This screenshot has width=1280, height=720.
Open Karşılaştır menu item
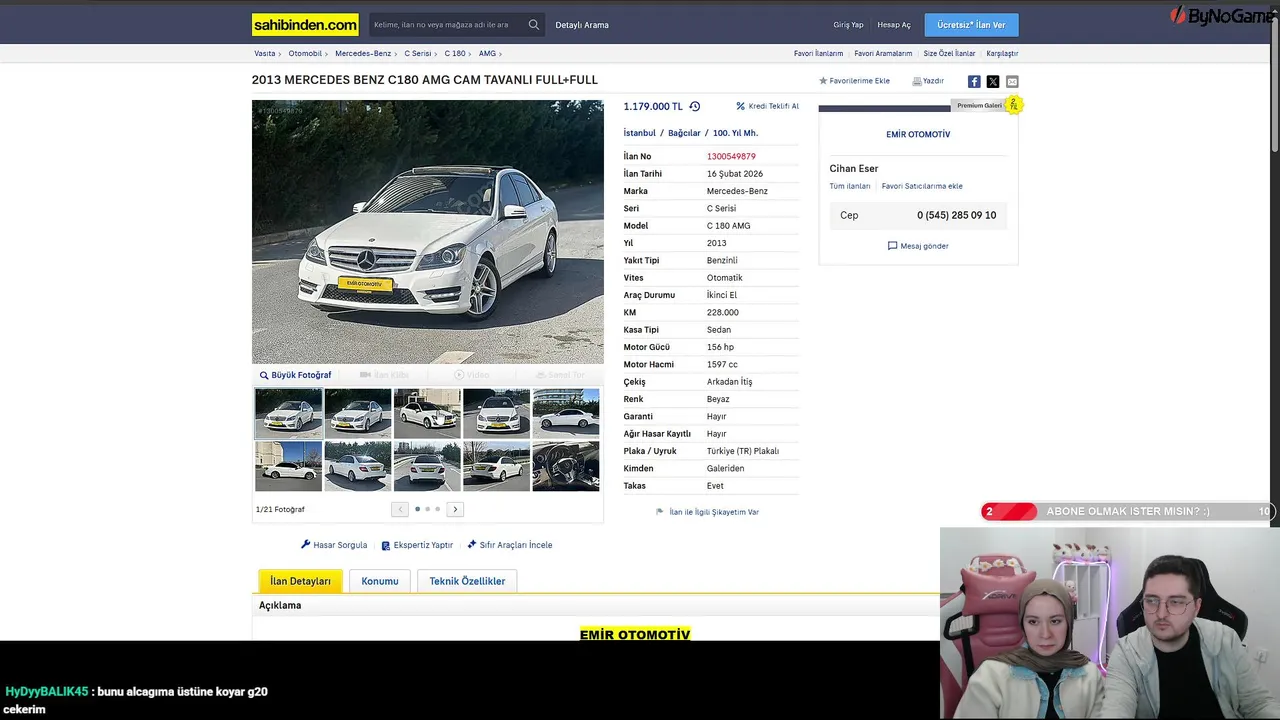[1002, 54]
